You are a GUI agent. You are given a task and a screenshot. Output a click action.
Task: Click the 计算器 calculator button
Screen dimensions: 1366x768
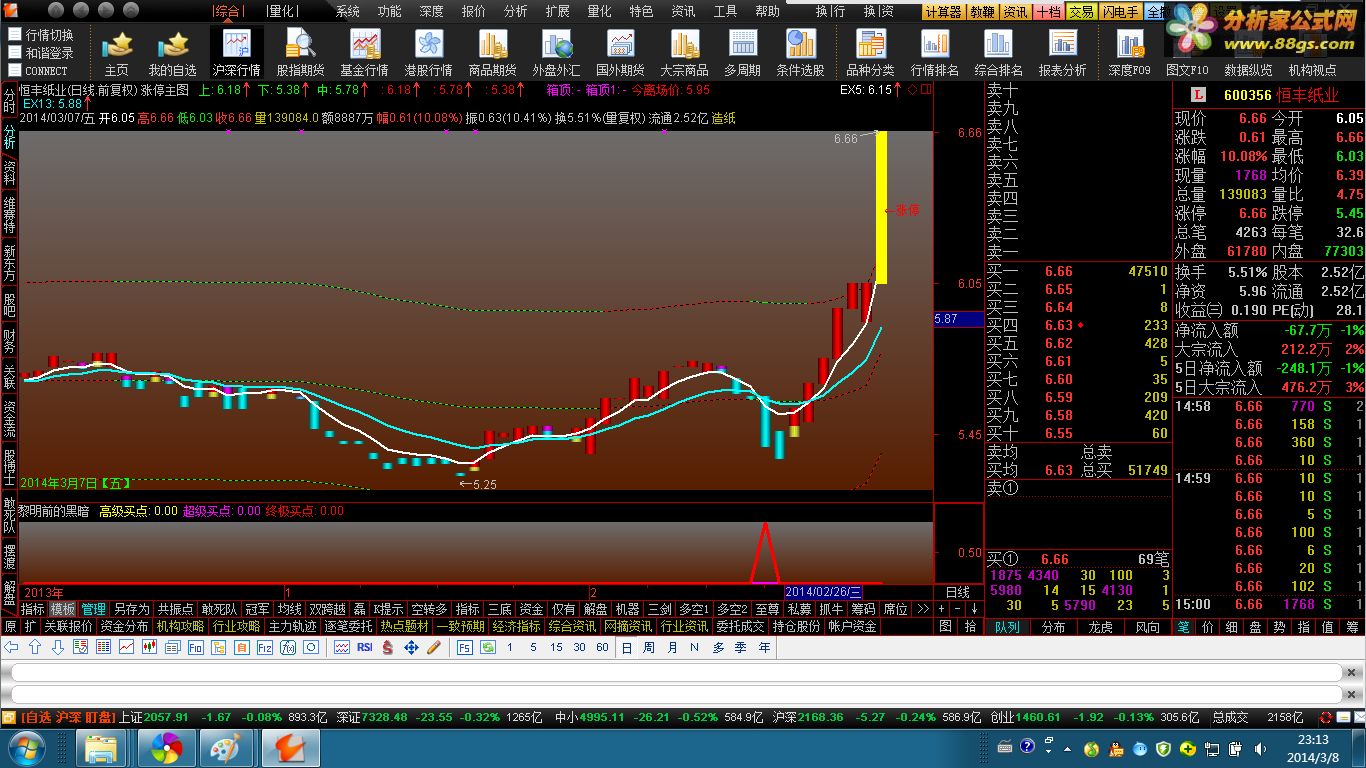943,12
